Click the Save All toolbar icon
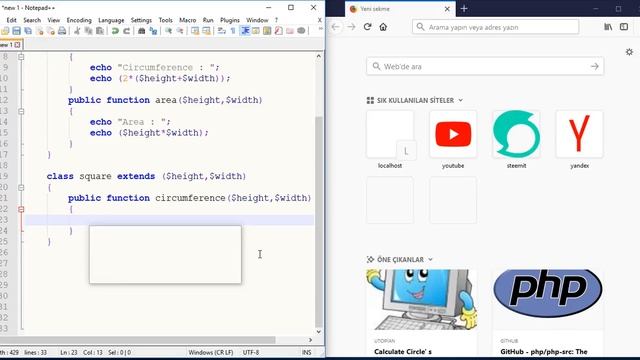Screen dimensions: 640x360 (x=28, y=31)
